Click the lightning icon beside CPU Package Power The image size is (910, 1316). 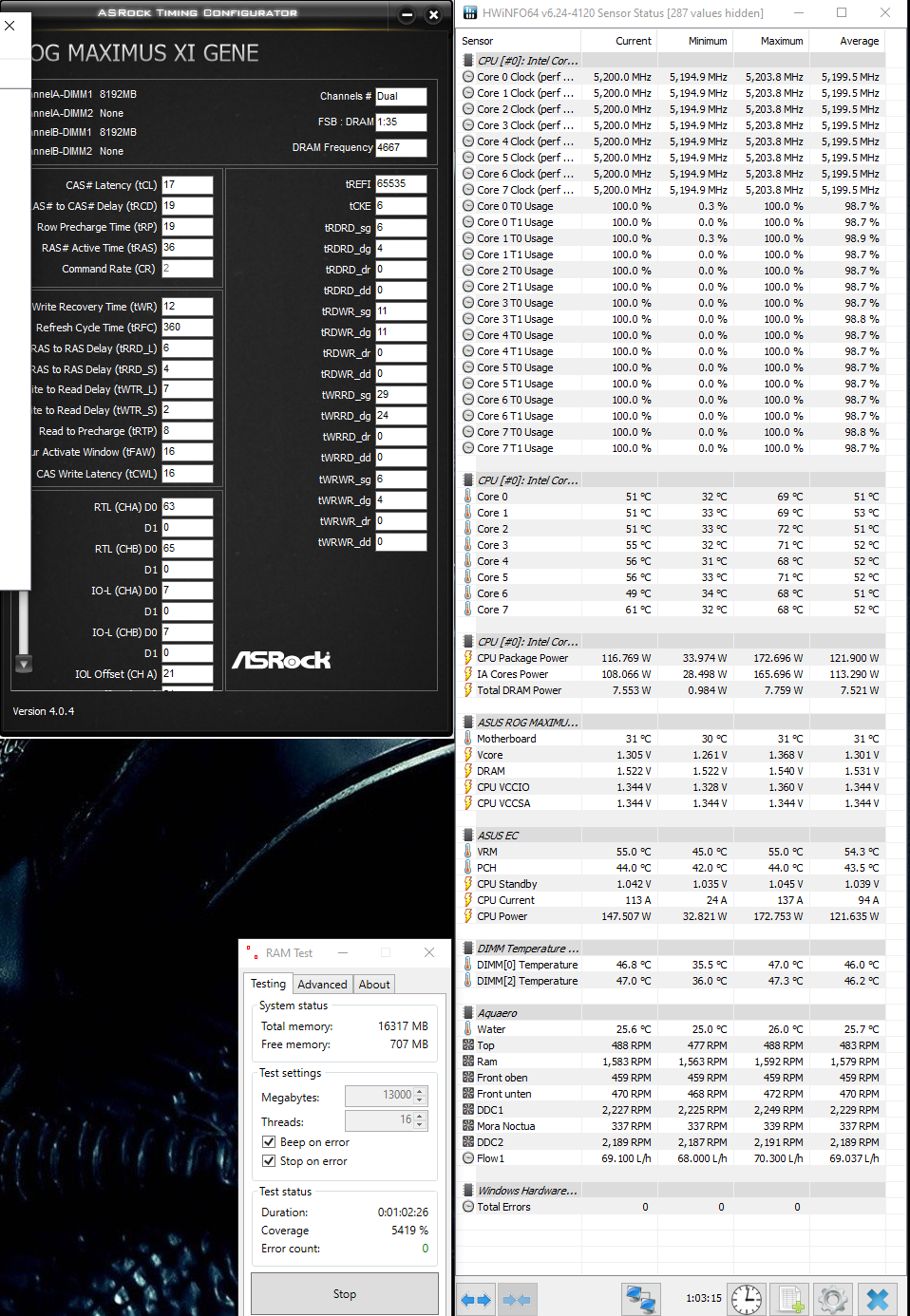[468, 658]
